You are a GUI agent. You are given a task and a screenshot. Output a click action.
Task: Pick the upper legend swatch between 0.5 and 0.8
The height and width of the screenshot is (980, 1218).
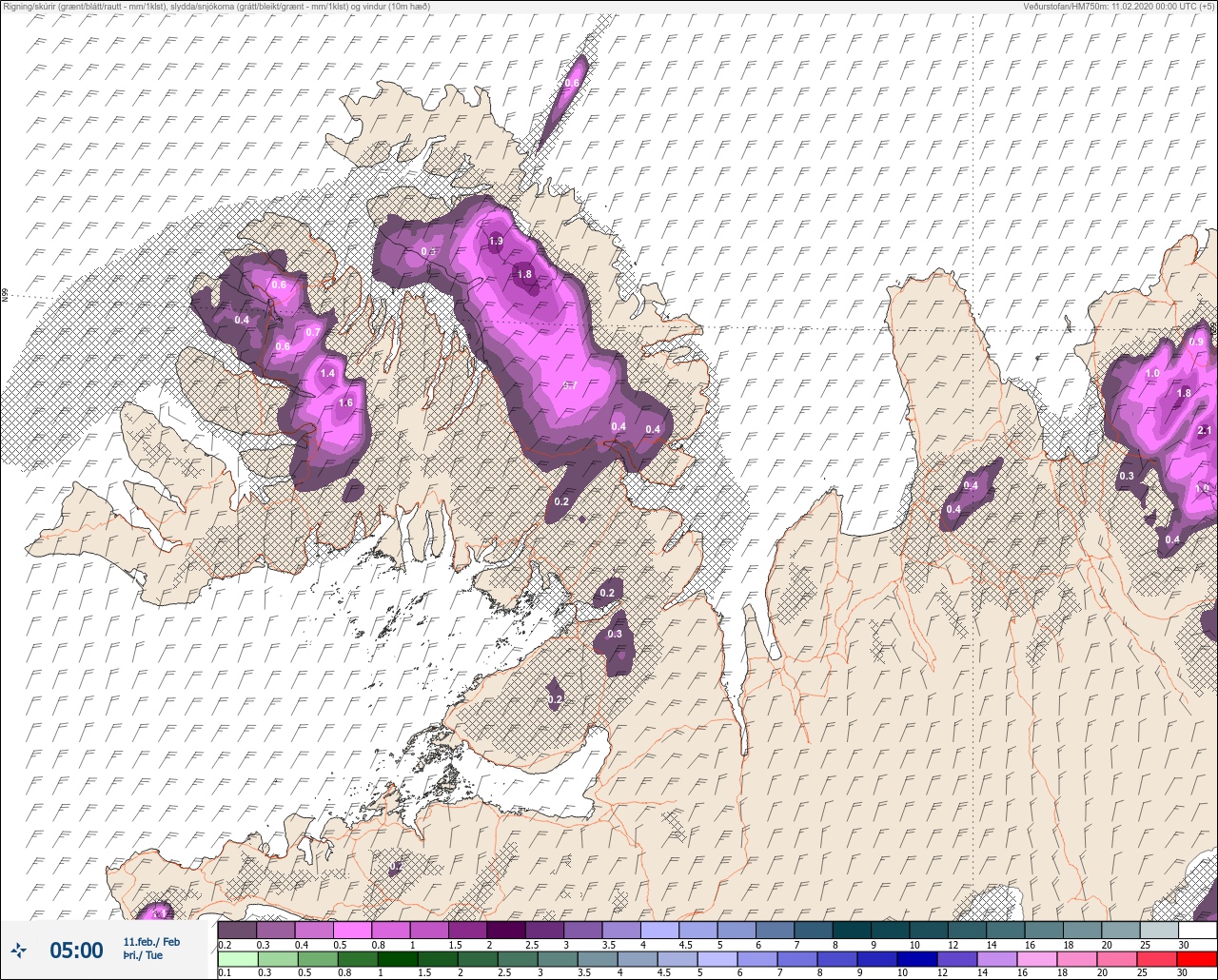tap(353, 930)
